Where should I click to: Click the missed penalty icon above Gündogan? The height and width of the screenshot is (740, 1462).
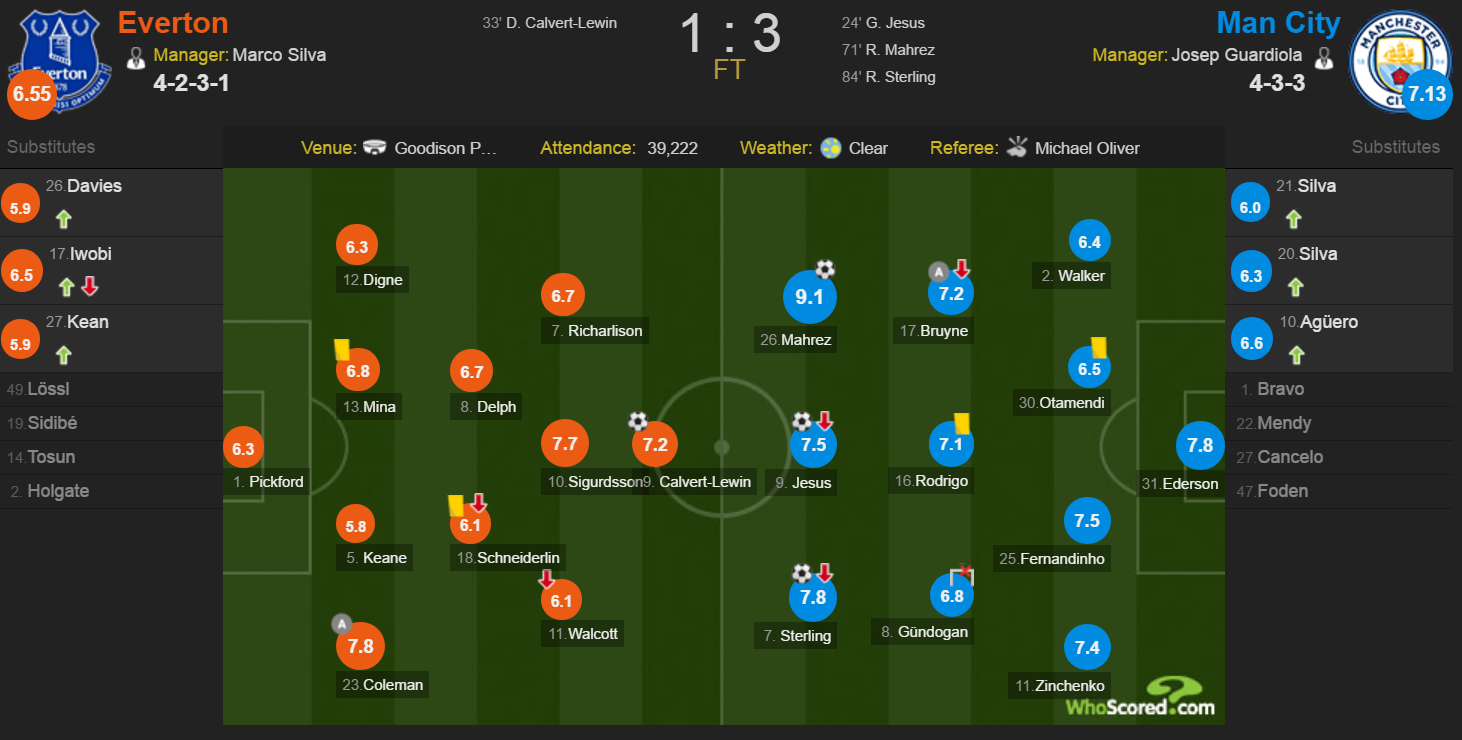point(960,575)
